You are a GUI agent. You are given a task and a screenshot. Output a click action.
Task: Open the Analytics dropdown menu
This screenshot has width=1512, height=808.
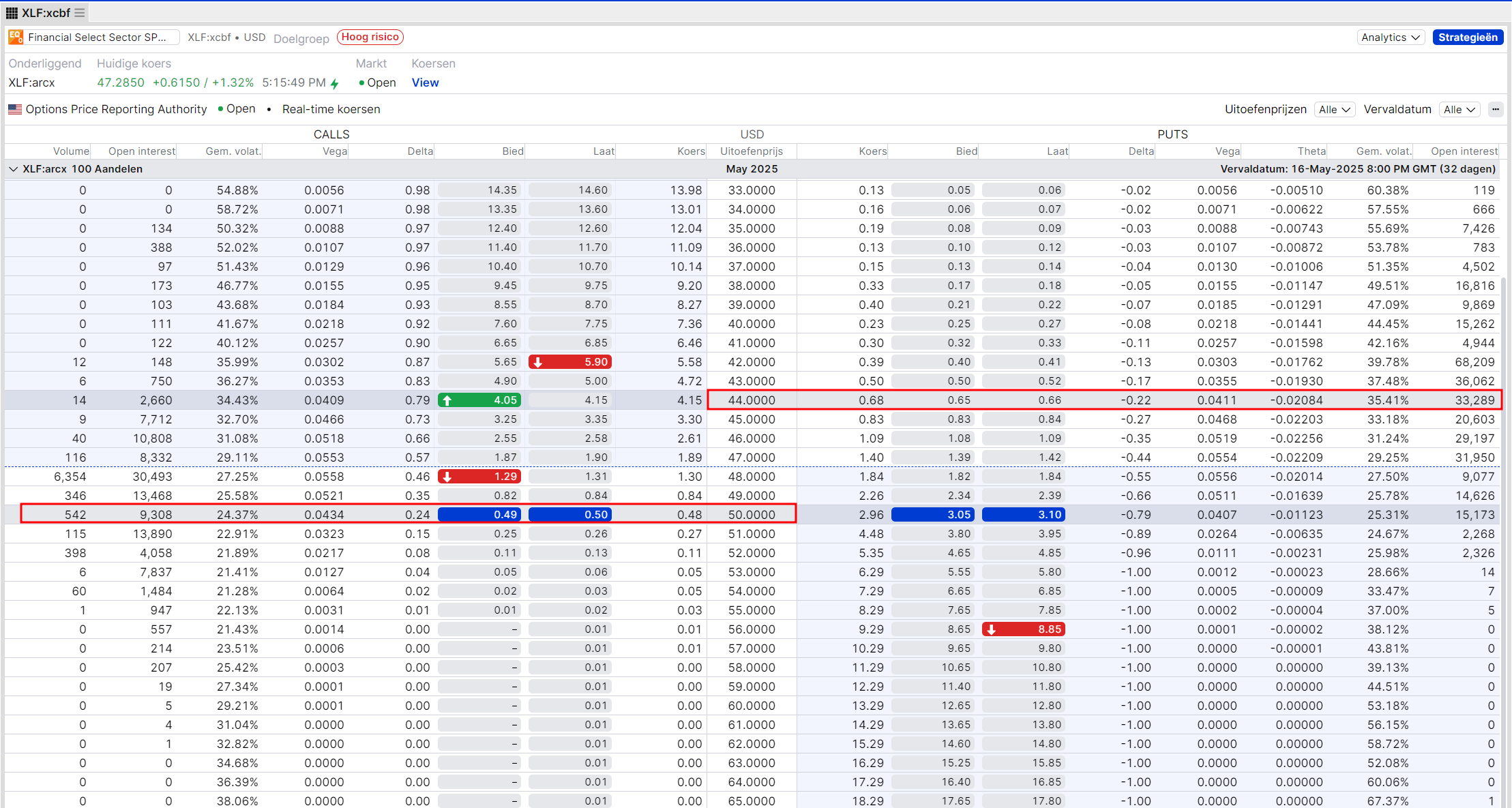click(1390, 38)
